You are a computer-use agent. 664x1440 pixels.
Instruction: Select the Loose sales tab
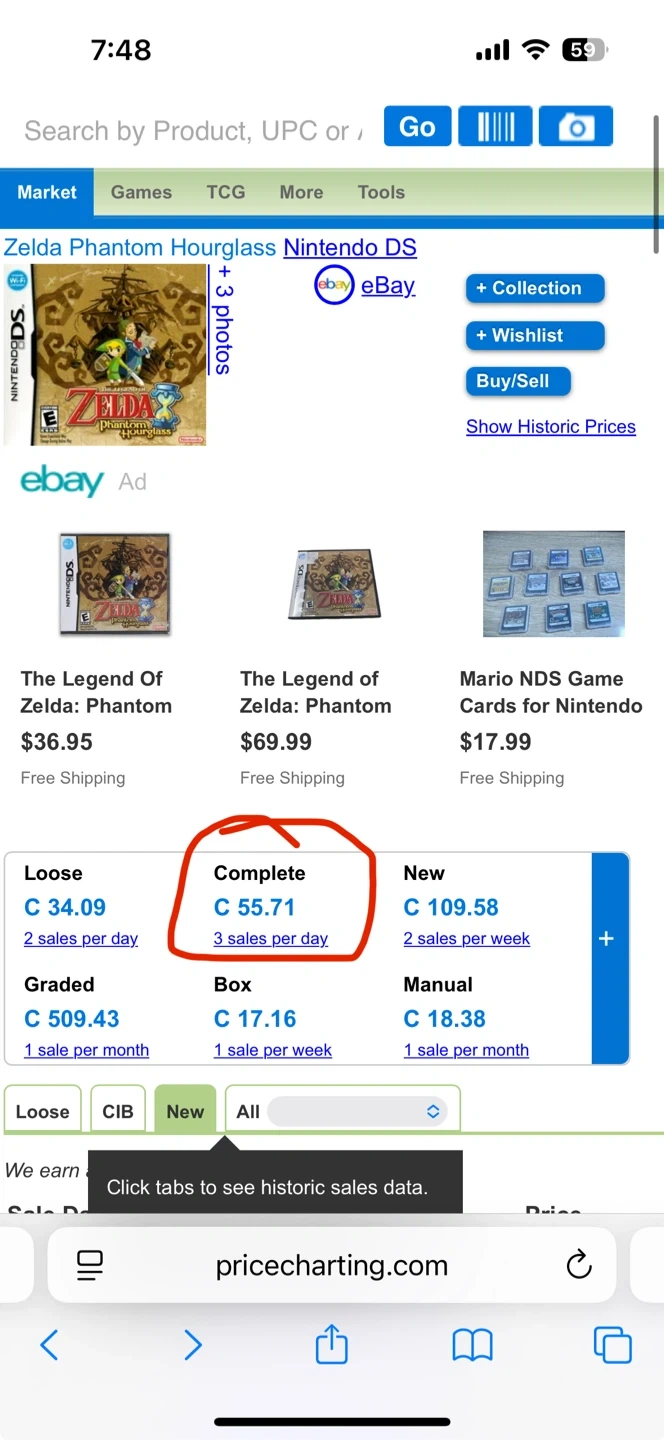43,1111
